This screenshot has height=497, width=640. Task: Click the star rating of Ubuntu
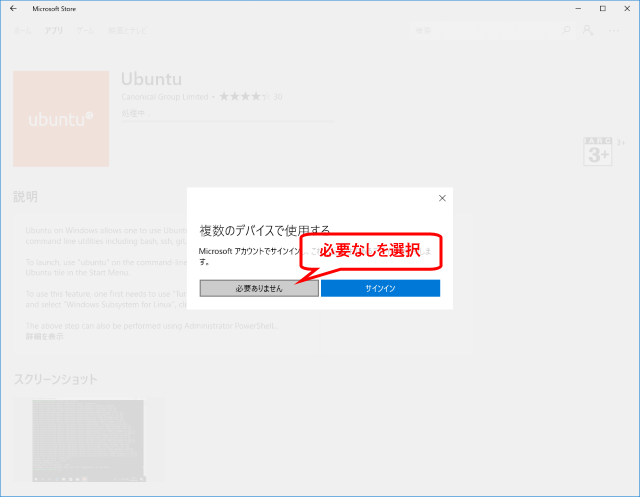(x=244, y=97)
